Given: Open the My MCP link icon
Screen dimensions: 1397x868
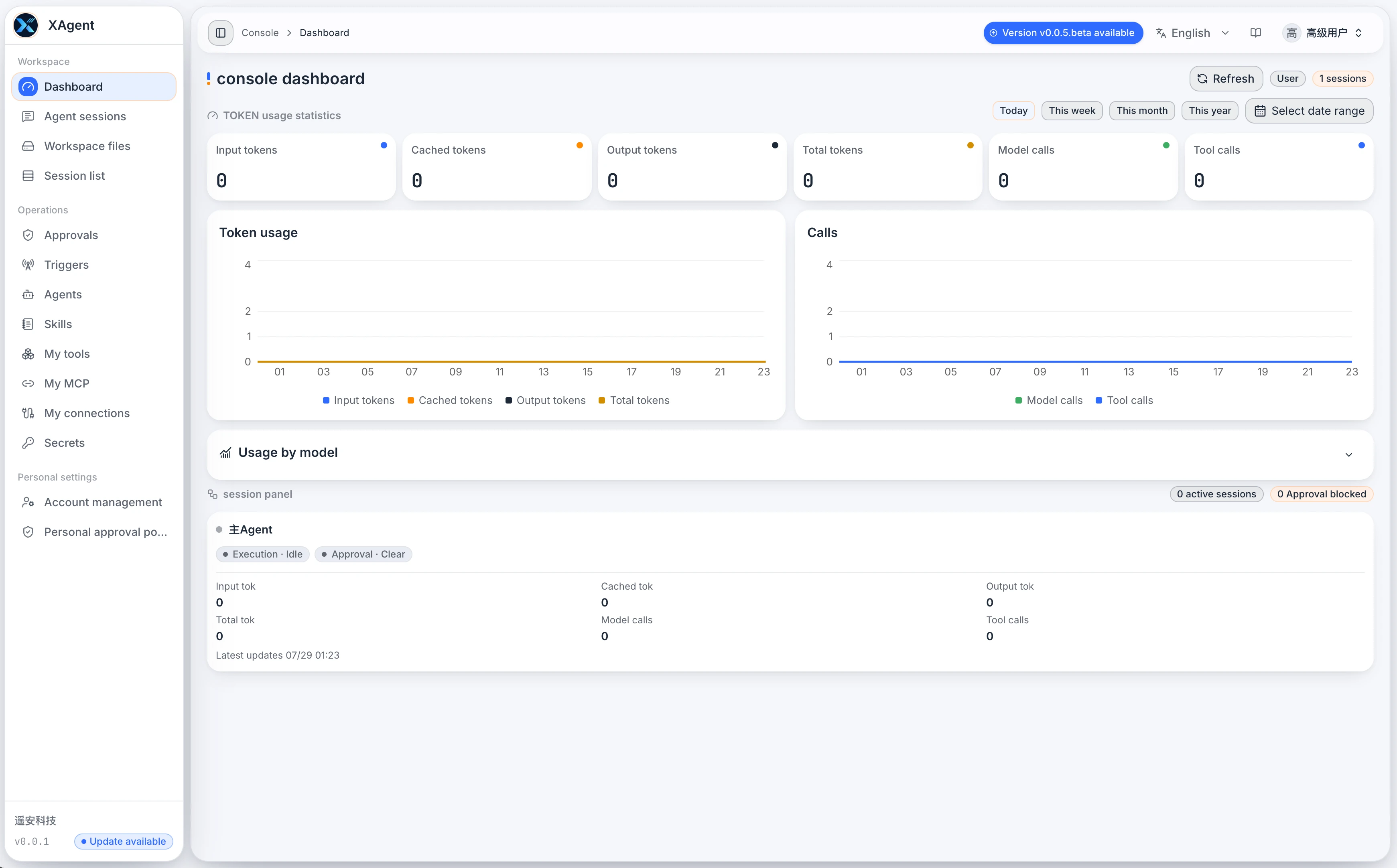Looking at the screenshot, I should click(28, 383).
